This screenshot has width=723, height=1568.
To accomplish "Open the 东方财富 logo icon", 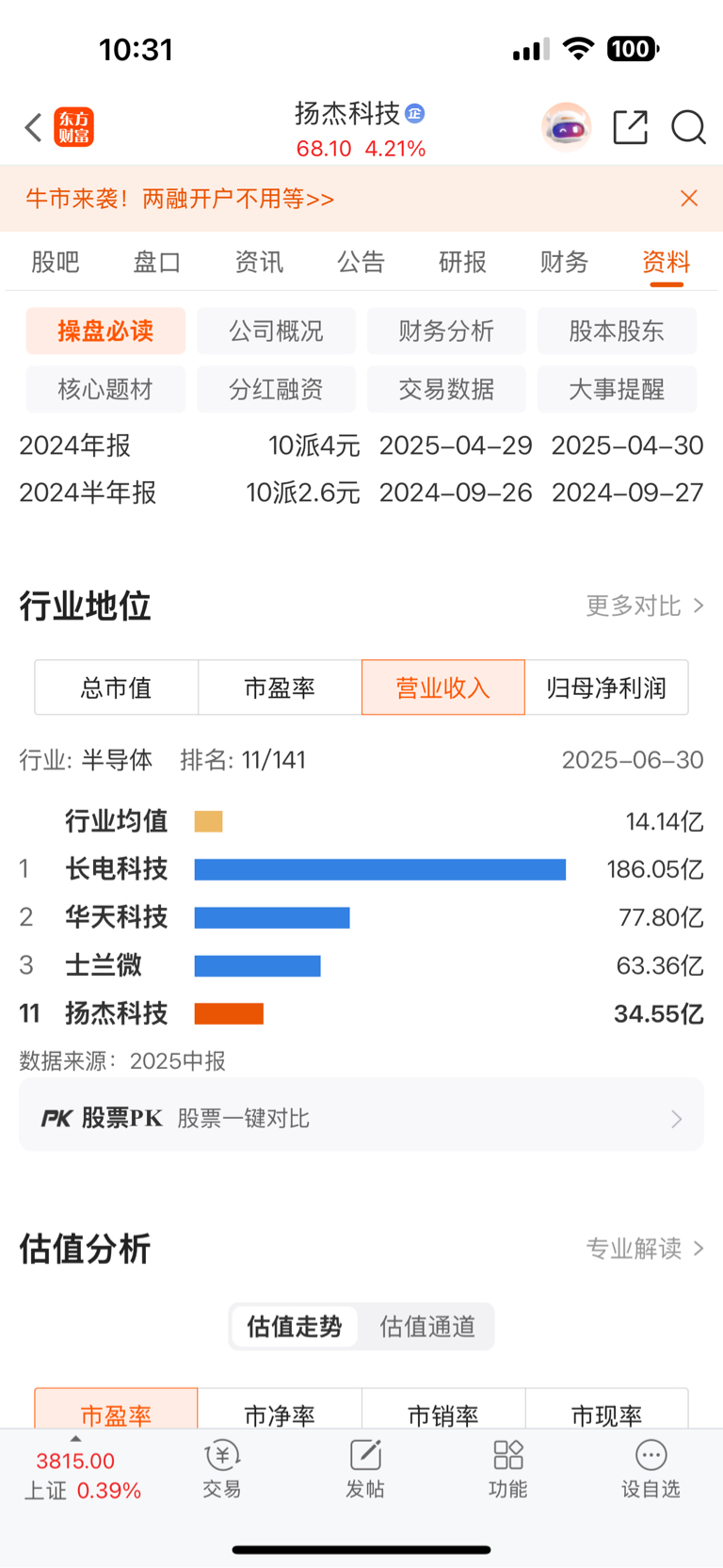I will (74, 127).
